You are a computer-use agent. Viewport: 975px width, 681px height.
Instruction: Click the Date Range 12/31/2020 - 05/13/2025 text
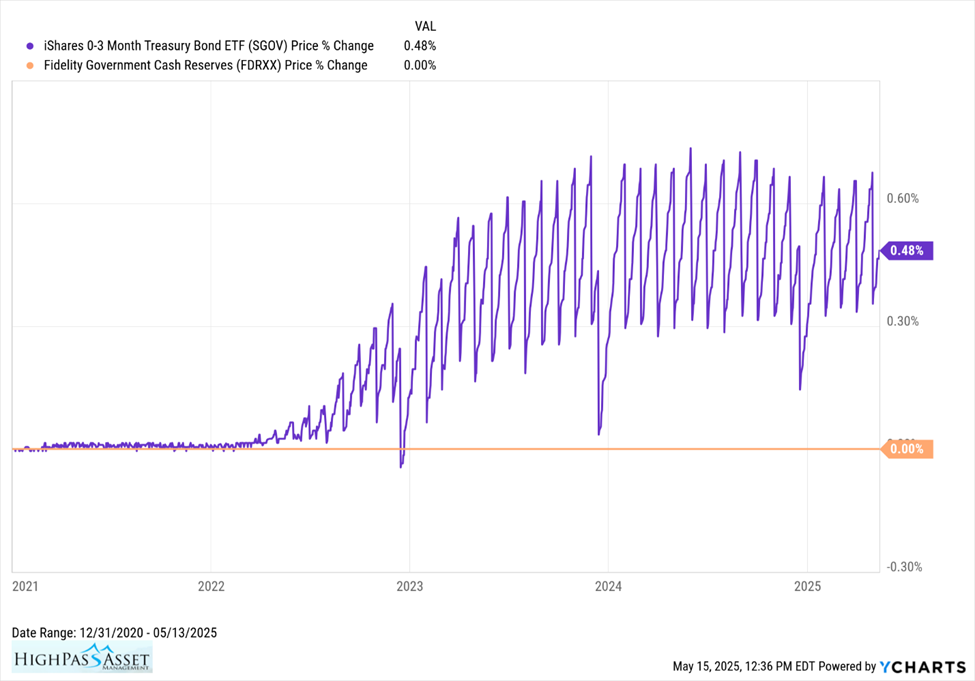(x=114, y=633)
